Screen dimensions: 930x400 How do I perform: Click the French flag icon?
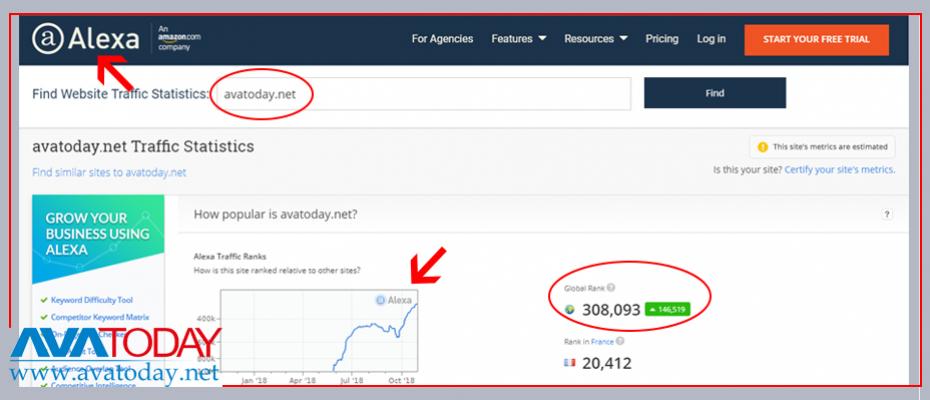570,363
